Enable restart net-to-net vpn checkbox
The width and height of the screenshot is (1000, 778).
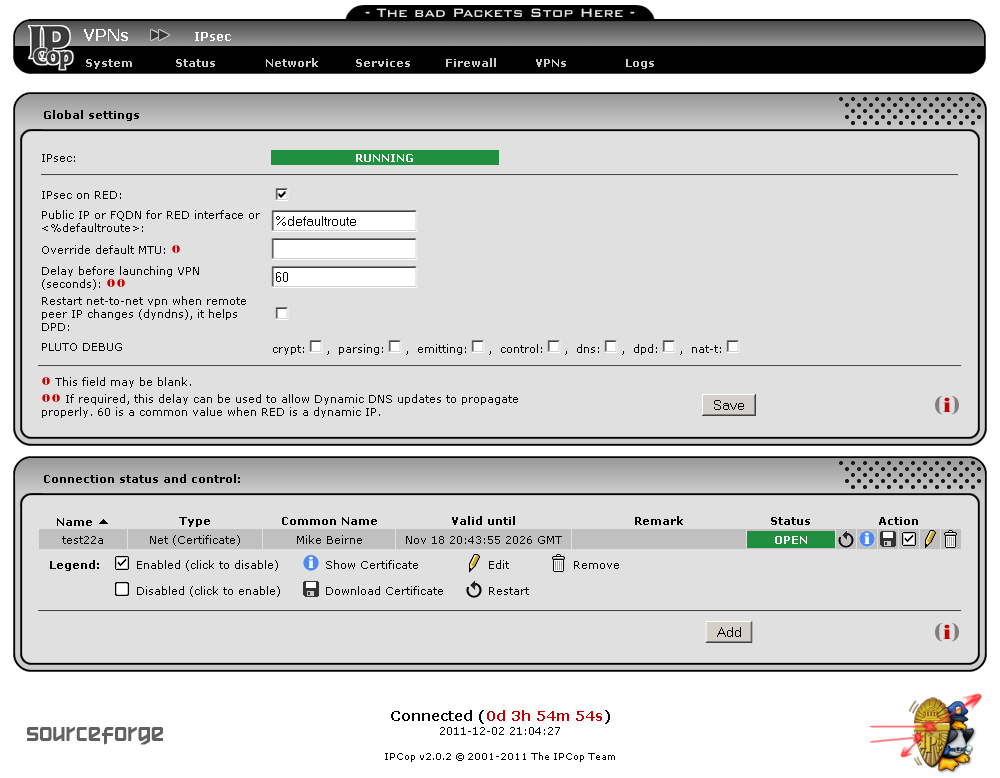(x=281, y=313)
